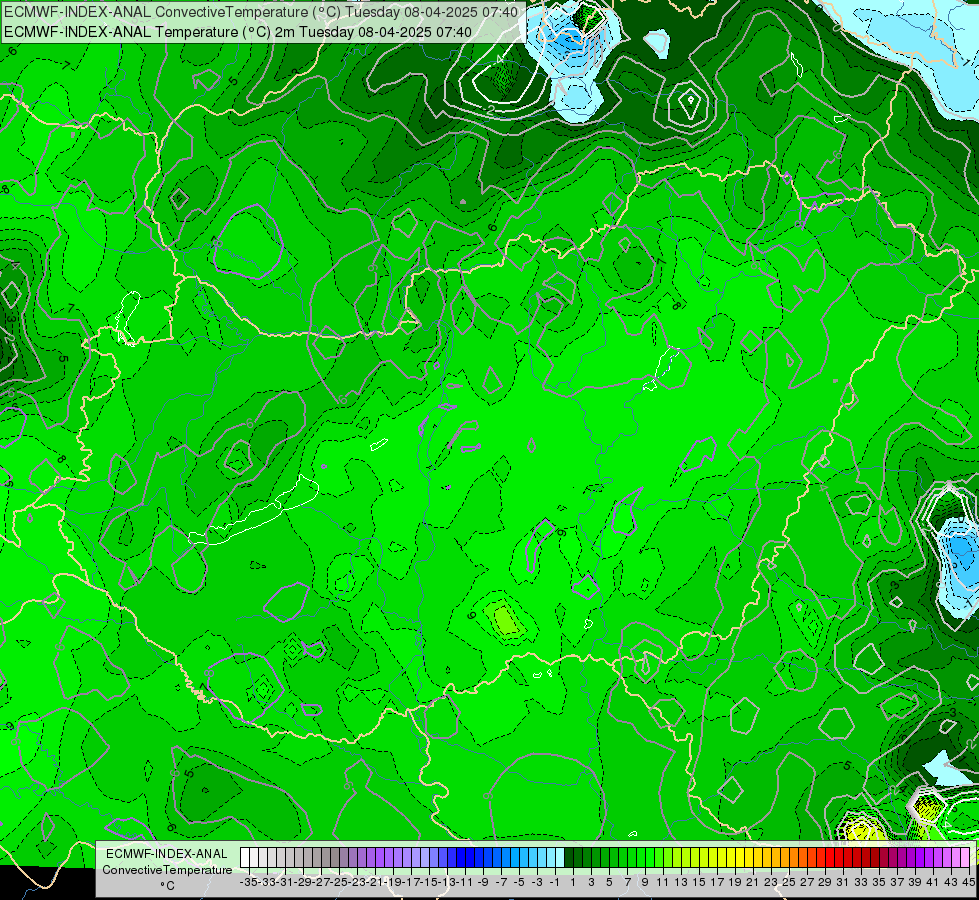Click the °C unit label in legend
This screenshot has height=900, width=979.
pyautogui.click(x=167, y=885)
